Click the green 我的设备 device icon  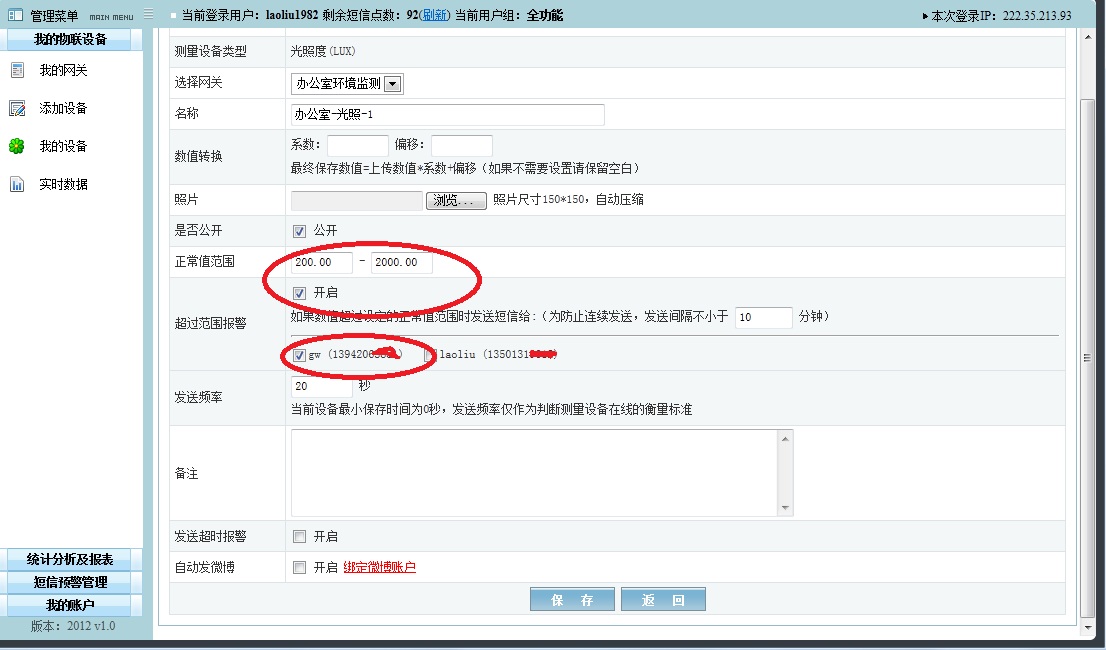coord(17,146)
